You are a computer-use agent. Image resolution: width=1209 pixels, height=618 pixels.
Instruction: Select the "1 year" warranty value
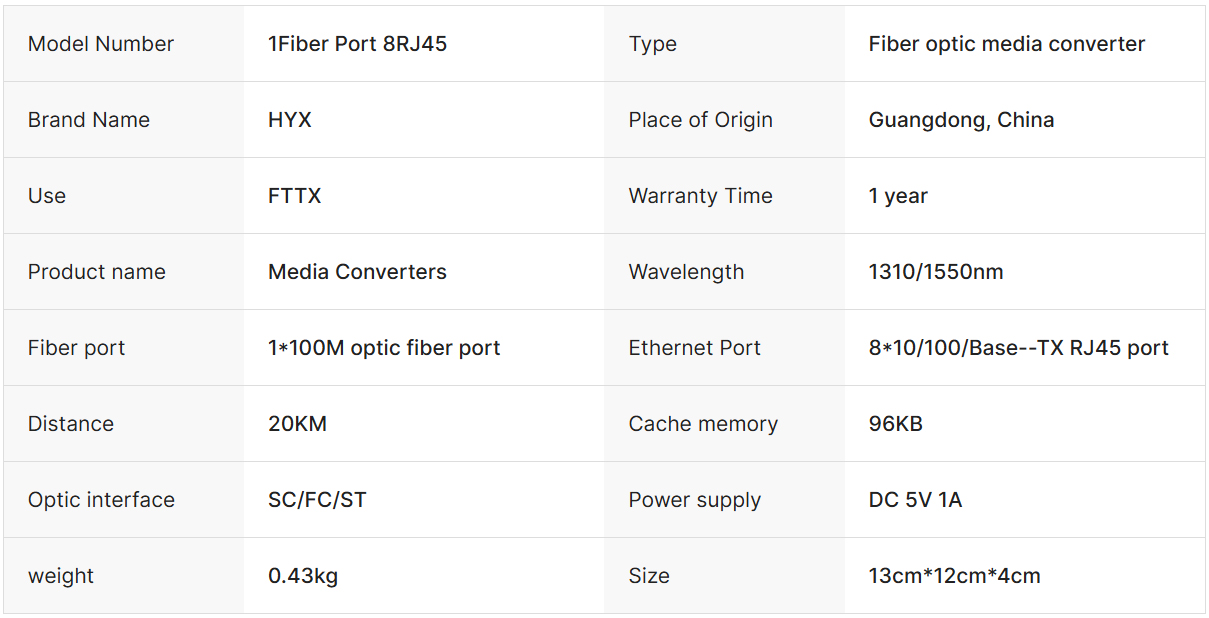[898, 196]
